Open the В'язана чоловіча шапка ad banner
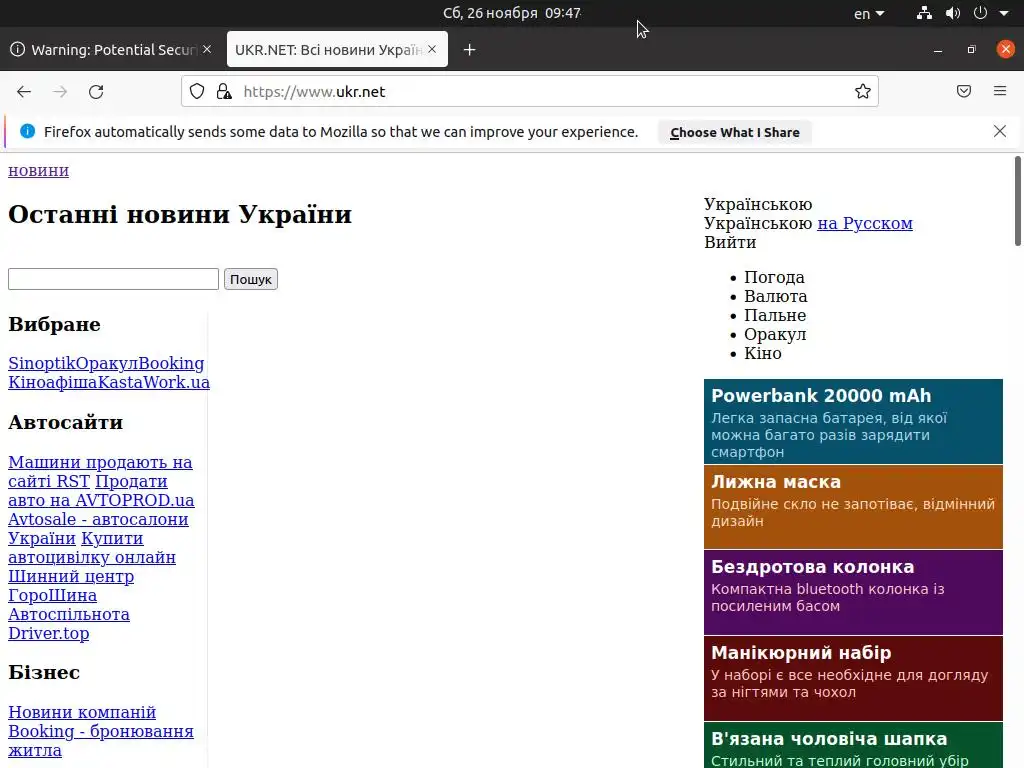This screenshot has height=768, width=1024. click(x=853, y=745)
